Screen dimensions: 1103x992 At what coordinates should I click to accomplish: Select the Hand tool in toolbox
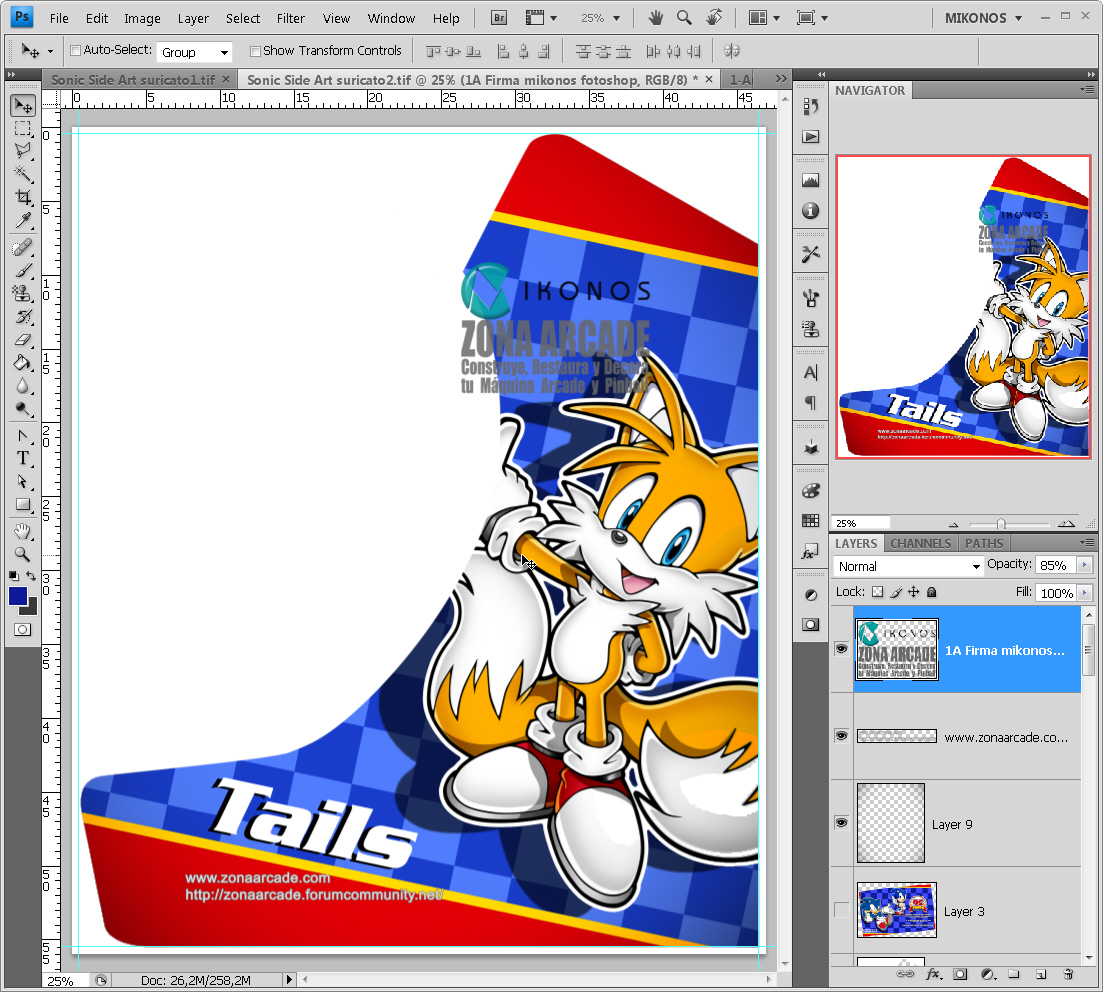tap(23, 532)
